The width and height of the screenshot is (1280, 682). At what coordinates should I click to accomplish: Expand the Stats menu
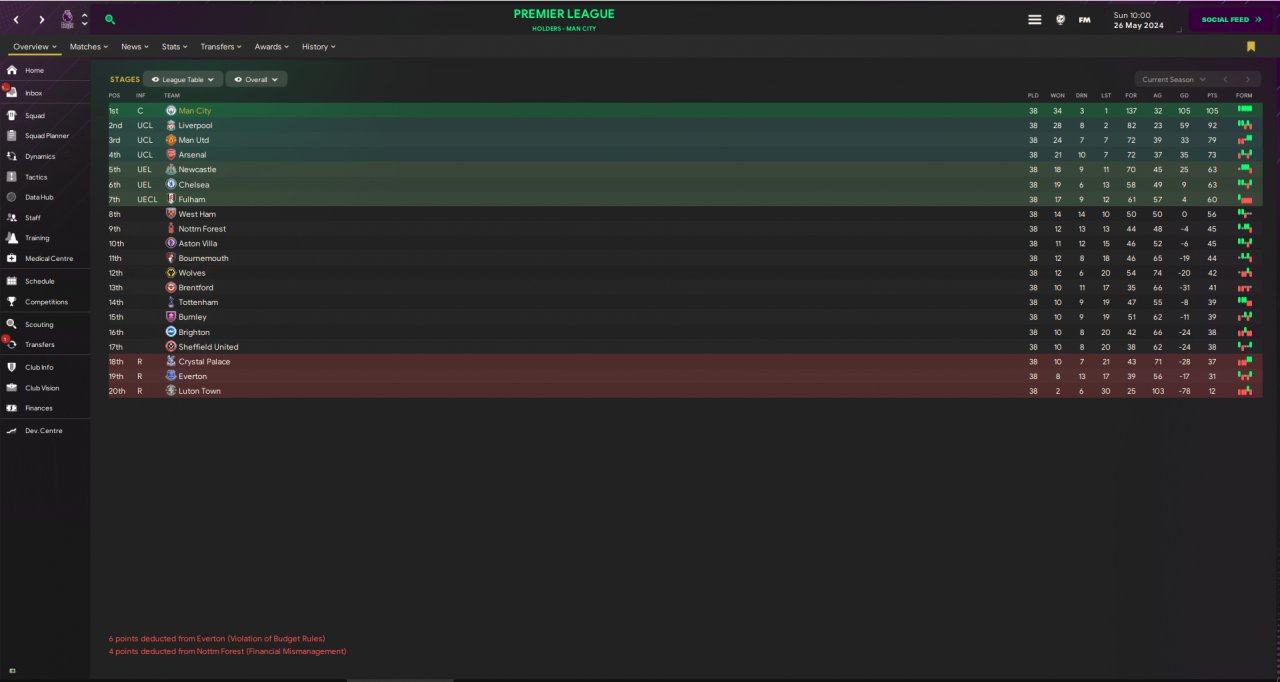coord(174,46)
